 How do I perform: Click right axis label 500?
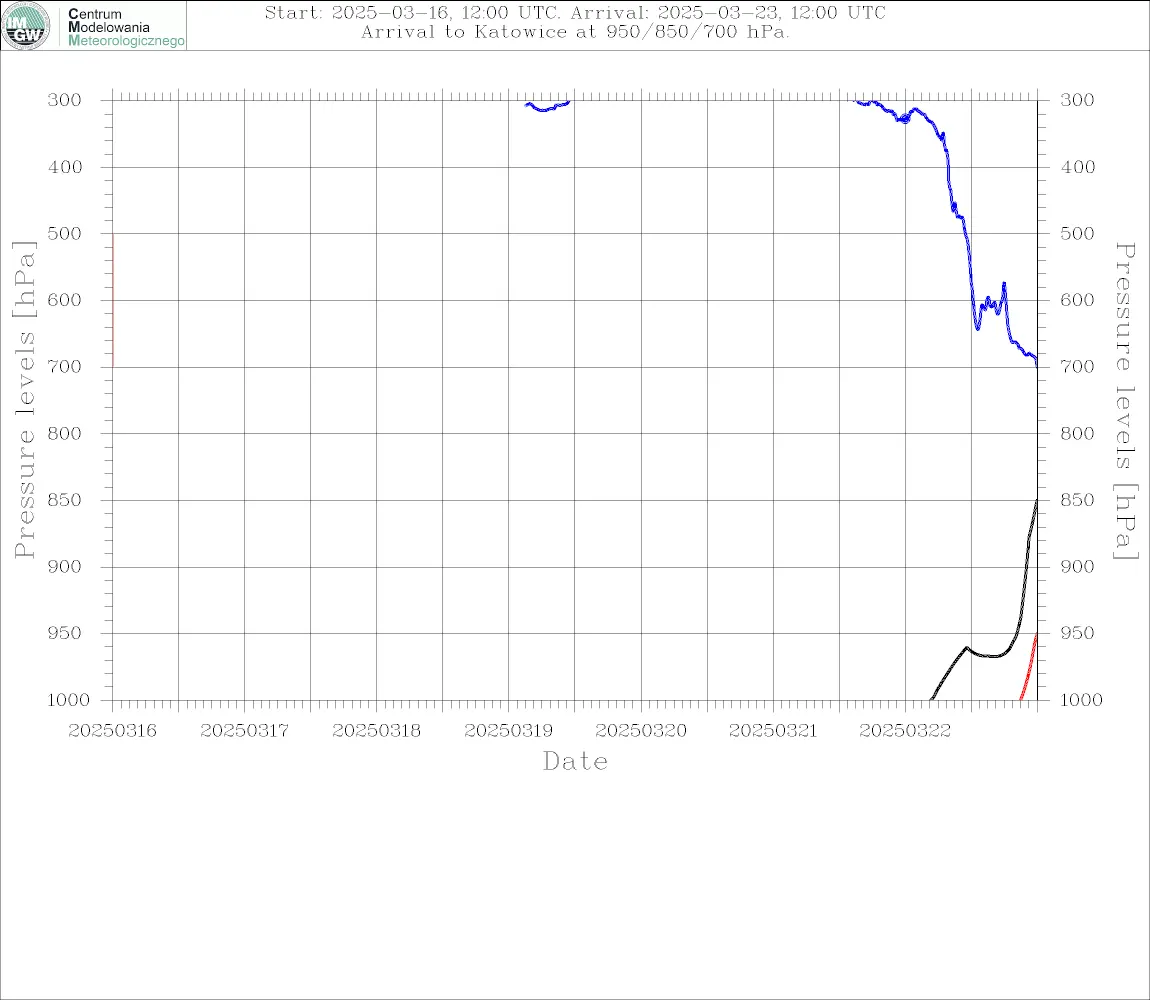click(1077, 233)
